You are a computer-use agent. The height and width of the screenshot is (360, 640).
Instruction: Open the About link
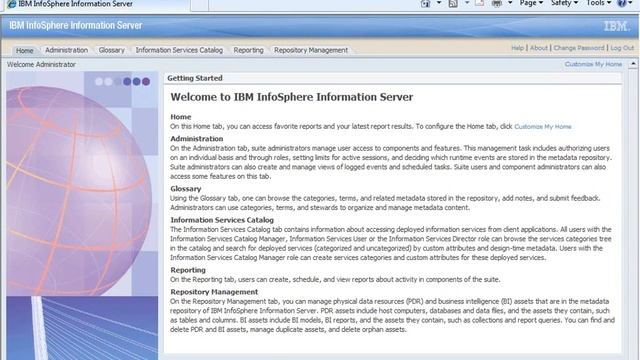[x=539, y=48]
